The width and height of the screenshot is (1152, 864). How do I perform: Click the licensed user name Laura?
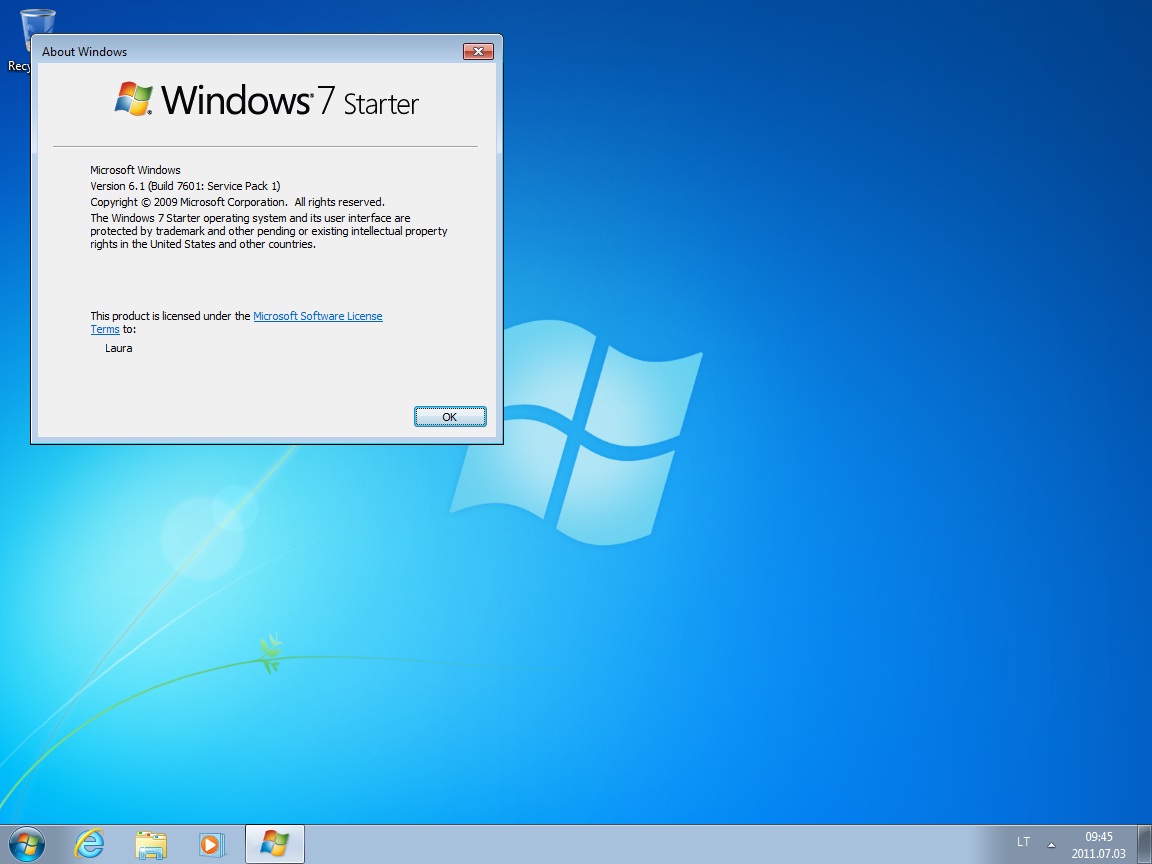pyautogui.click(x=118, y=348)
